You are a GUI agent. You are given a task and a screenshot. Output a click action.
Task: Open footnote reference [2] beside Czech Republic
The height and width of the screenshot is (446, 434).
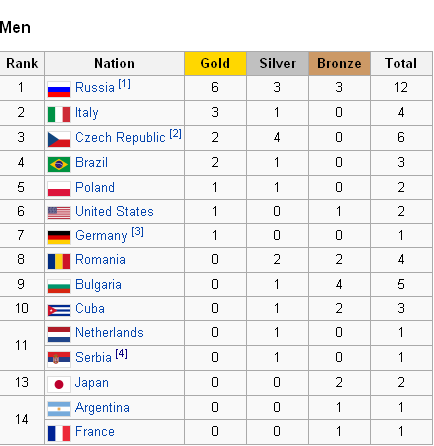(176, 134)
